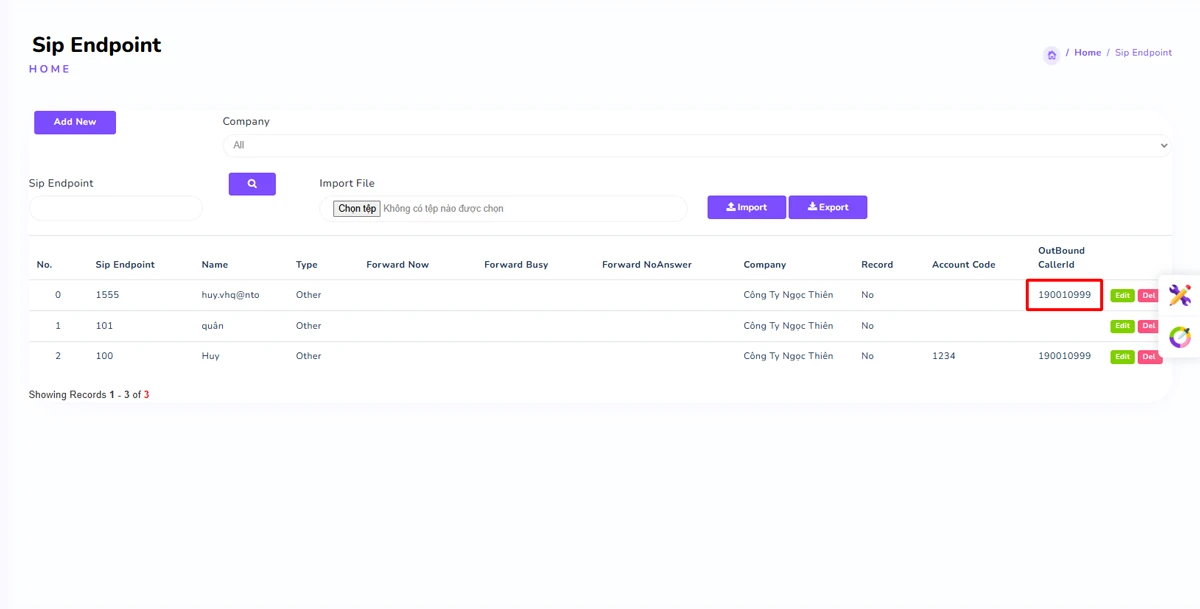
Task: Click the Sip Endpoint breadcrumb item
Action: pyautogui.click(x=1143, y=53)
